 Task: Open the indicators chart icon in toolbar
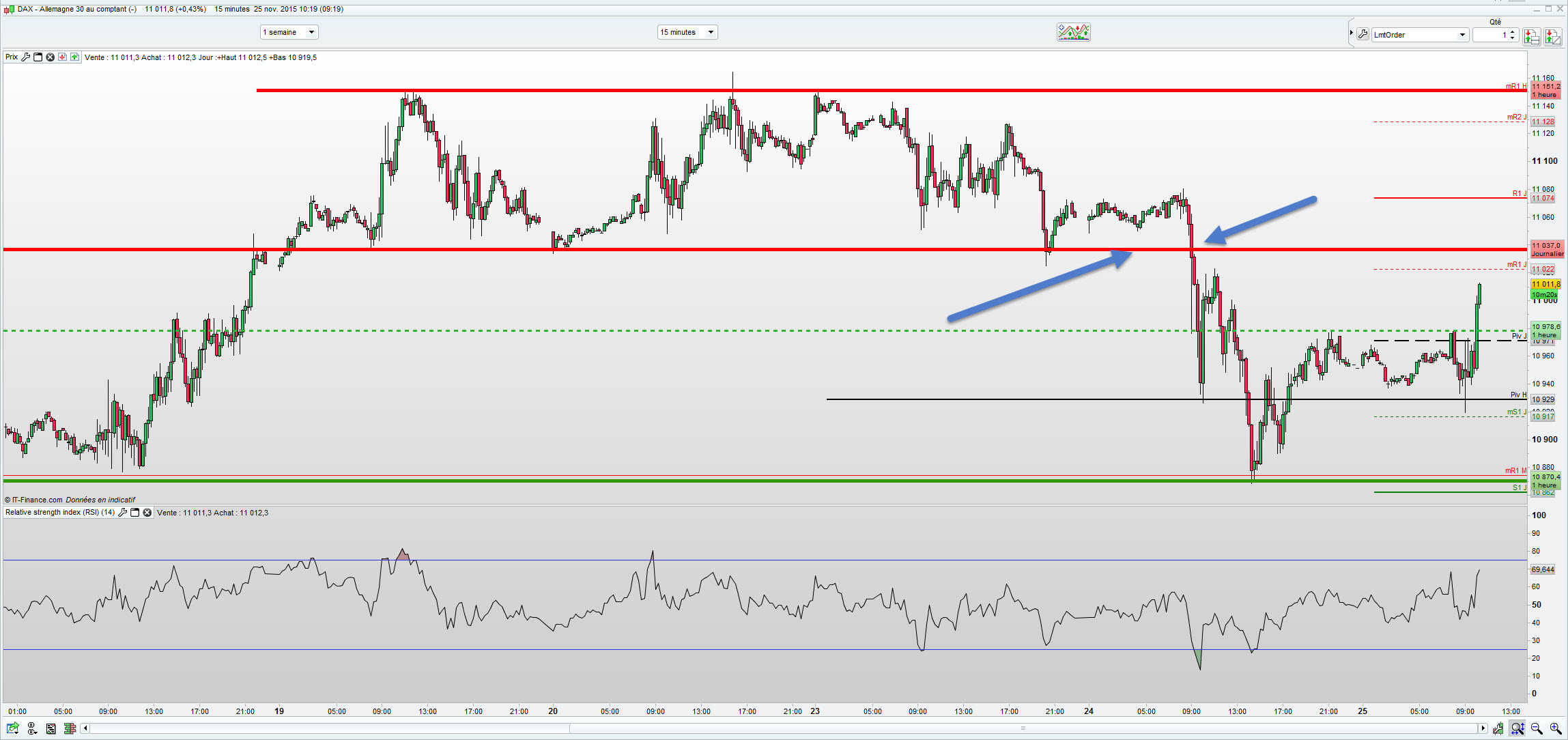(1073, 32)
